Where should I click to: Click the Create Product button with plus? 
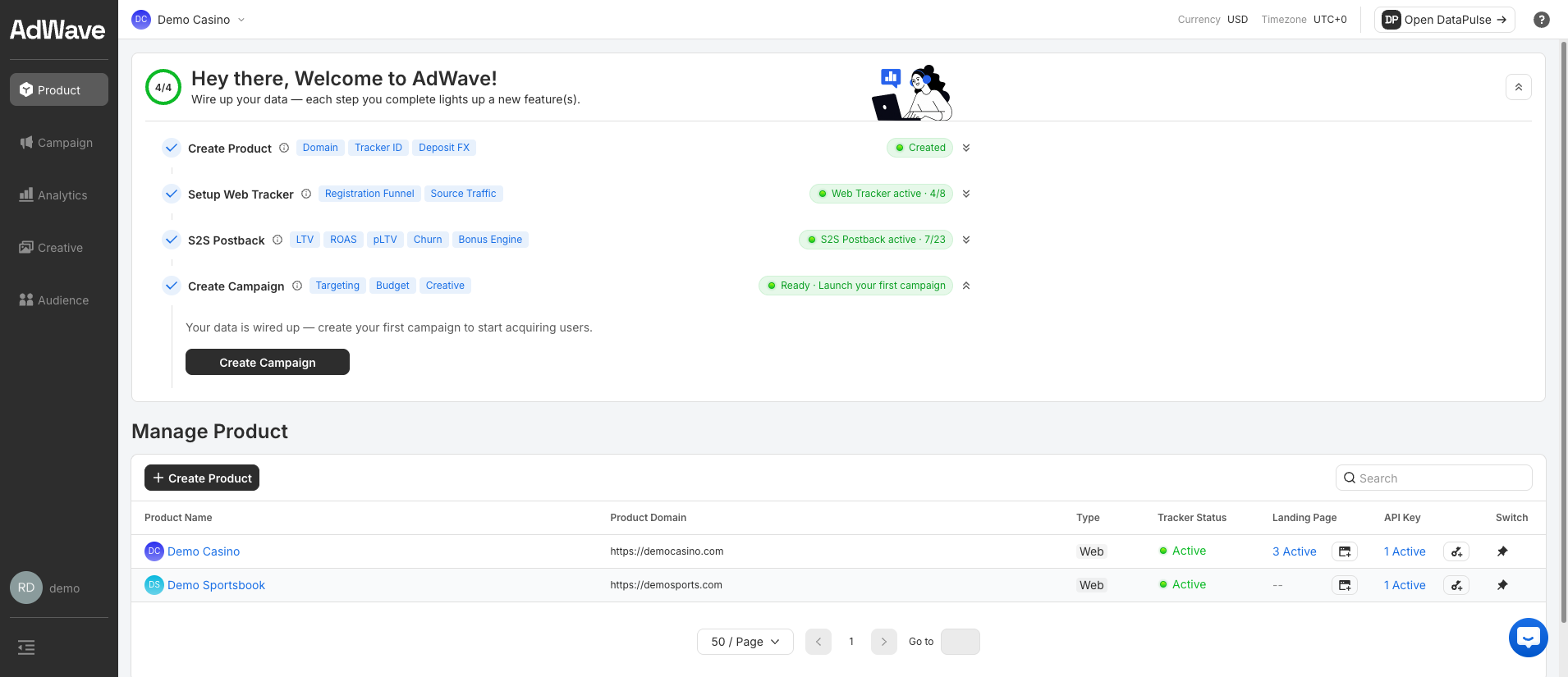[x=202, y=478]
